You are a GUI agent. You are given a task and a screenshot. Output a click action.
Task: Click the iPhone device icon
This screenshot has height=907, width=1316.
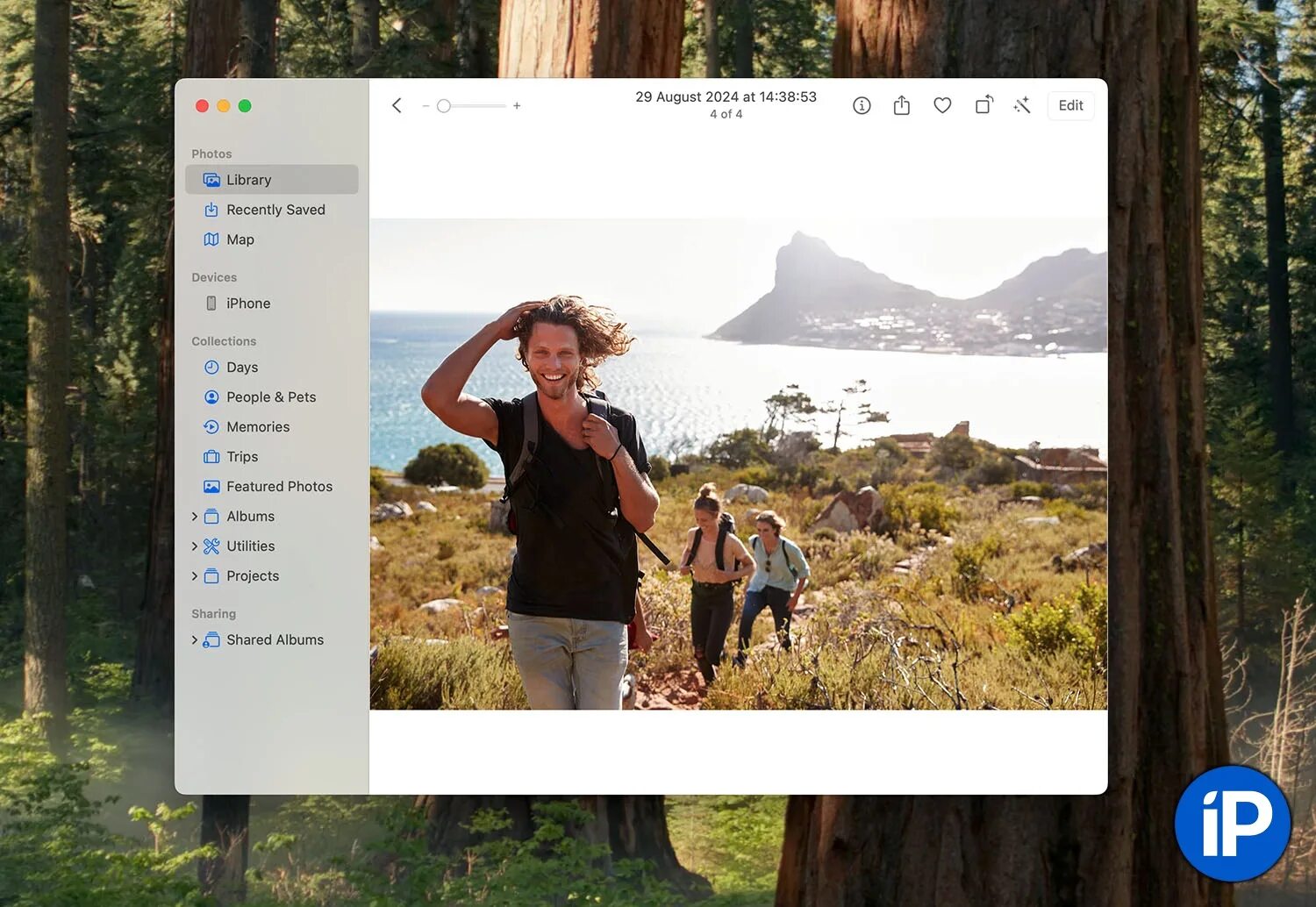click(211, 304)
